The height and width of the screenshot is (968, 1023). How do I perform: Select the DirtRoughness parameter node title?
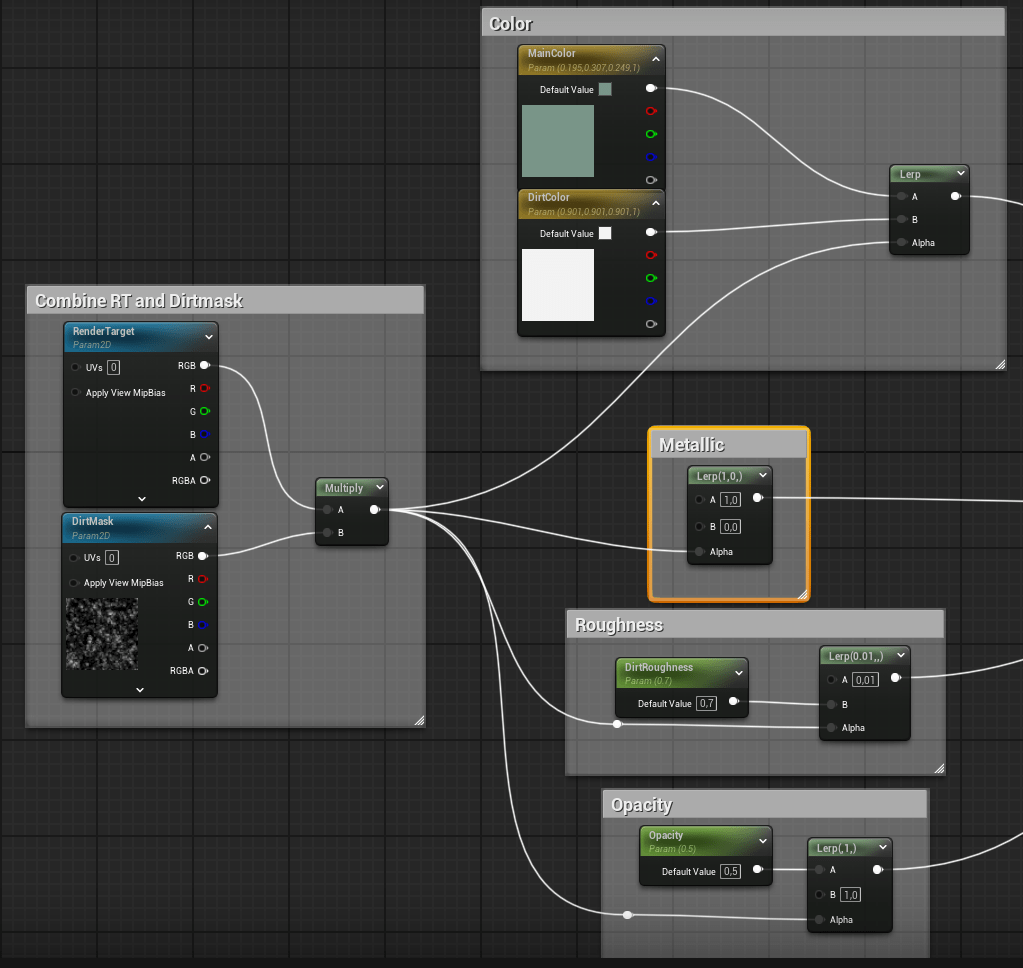pyautogui.click(x=659, y=667)
